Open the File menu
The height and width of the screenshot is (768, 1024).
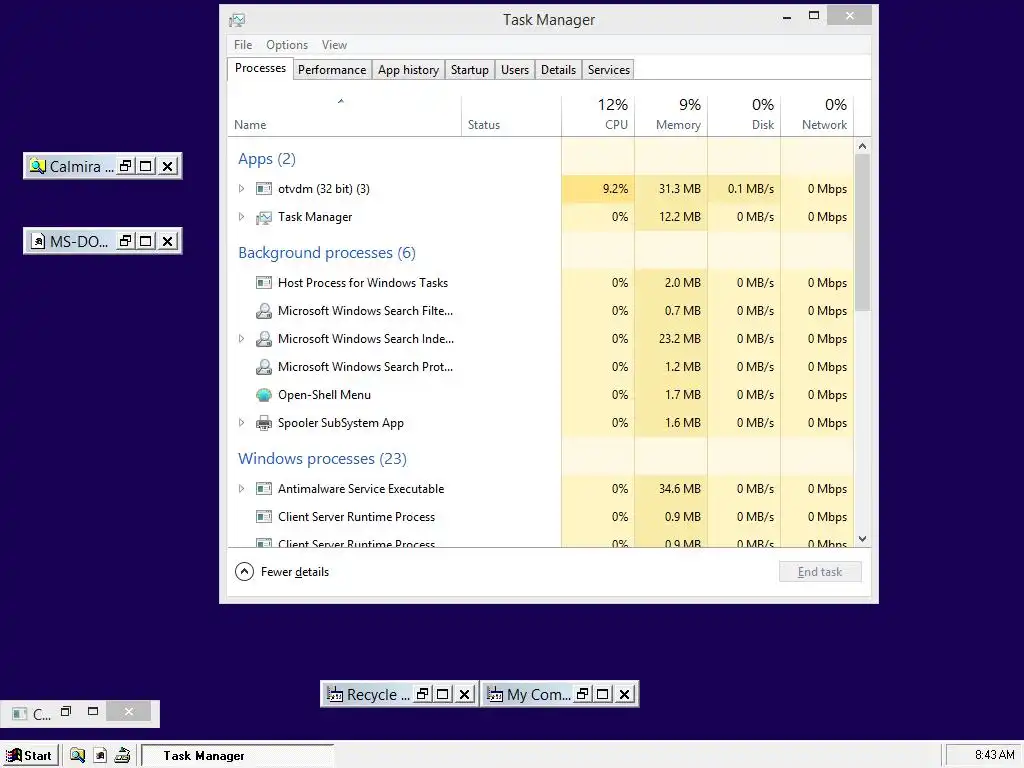[x=243, y=45]
